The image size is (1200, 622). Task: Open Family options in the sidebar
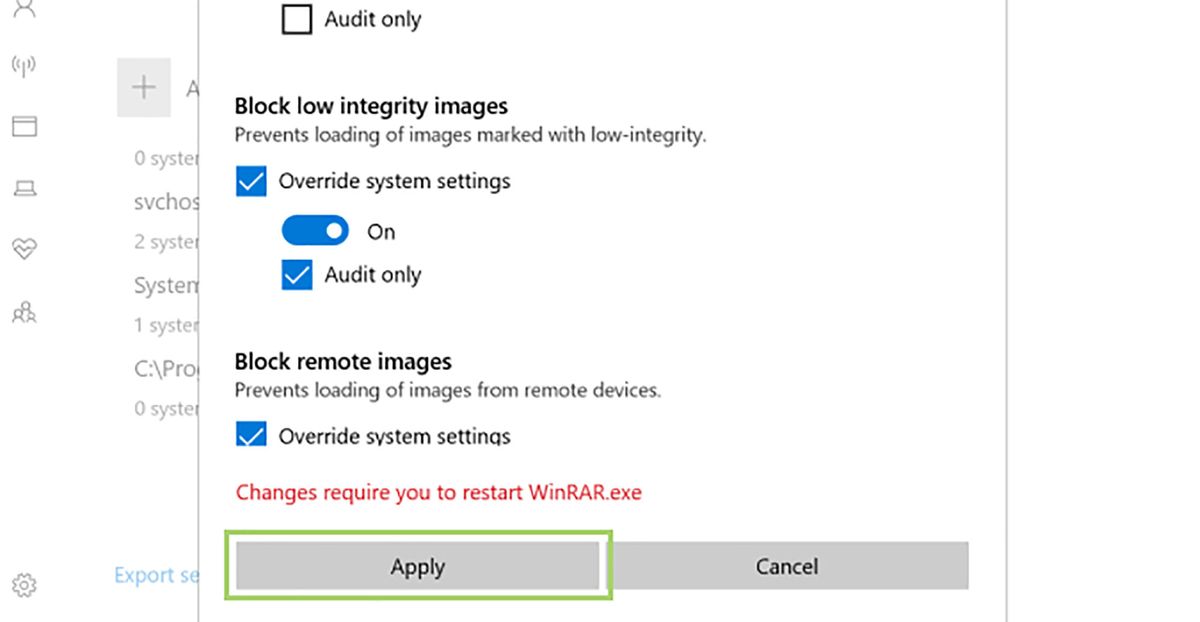coord(25,312)
